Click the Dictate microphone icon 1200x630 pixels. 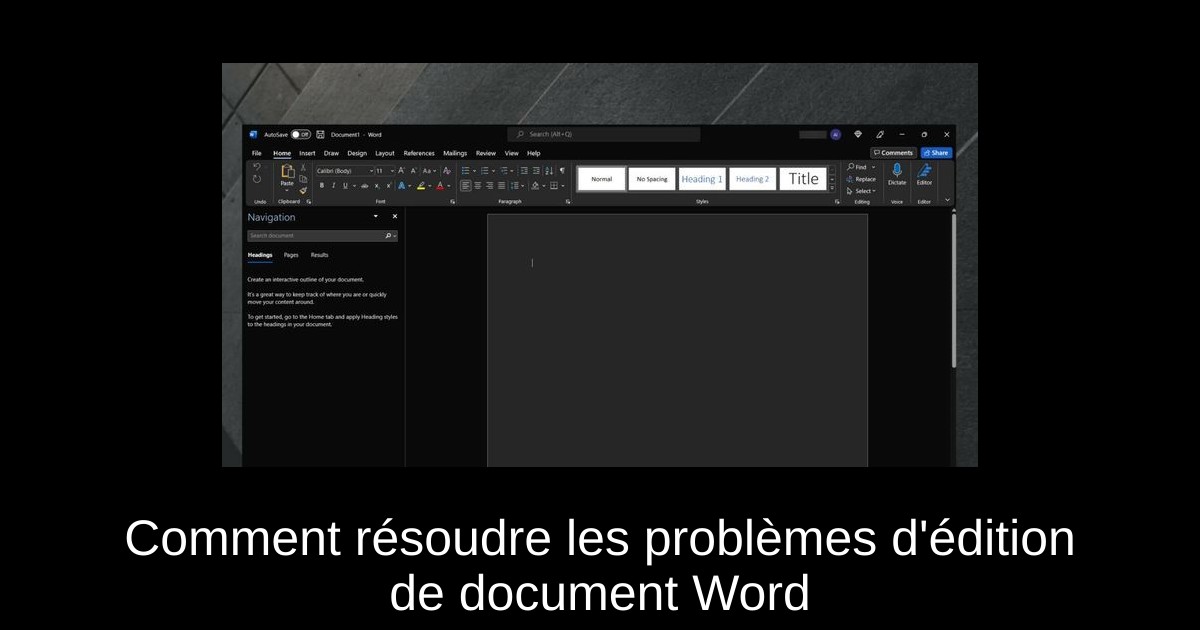click(x=897, y=170)
